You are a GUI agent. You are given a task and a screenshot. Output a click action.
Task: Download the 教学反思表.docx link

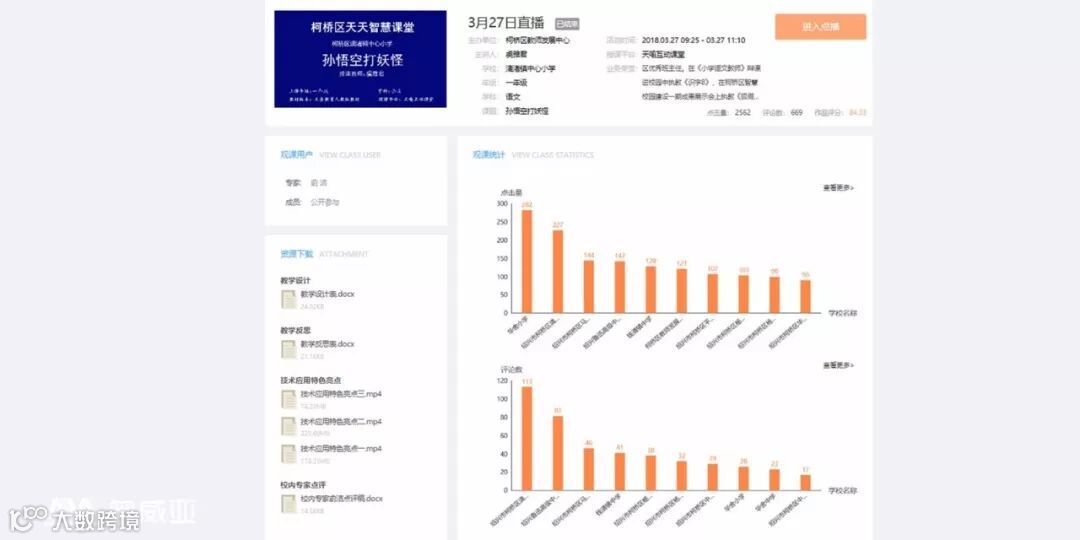click(328, 344)
